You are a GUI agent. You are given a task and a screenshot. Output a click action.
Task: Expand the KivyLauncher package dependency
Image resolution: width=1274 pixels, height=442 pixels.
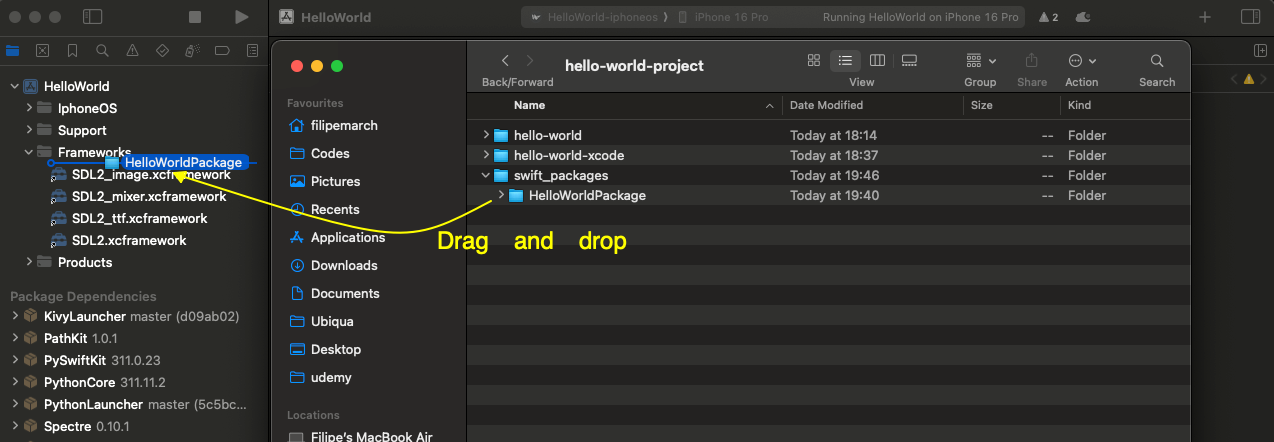point(14,316)
